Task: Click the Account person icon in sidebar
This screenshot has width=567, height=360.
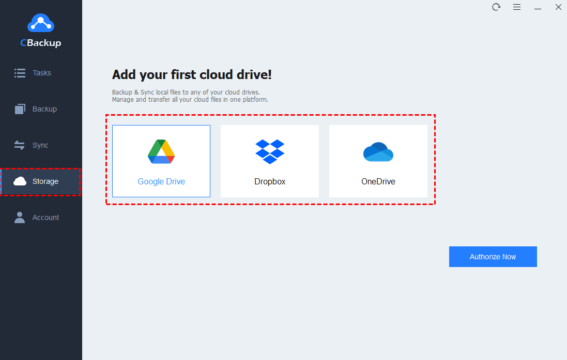Action: pos(20,217)
